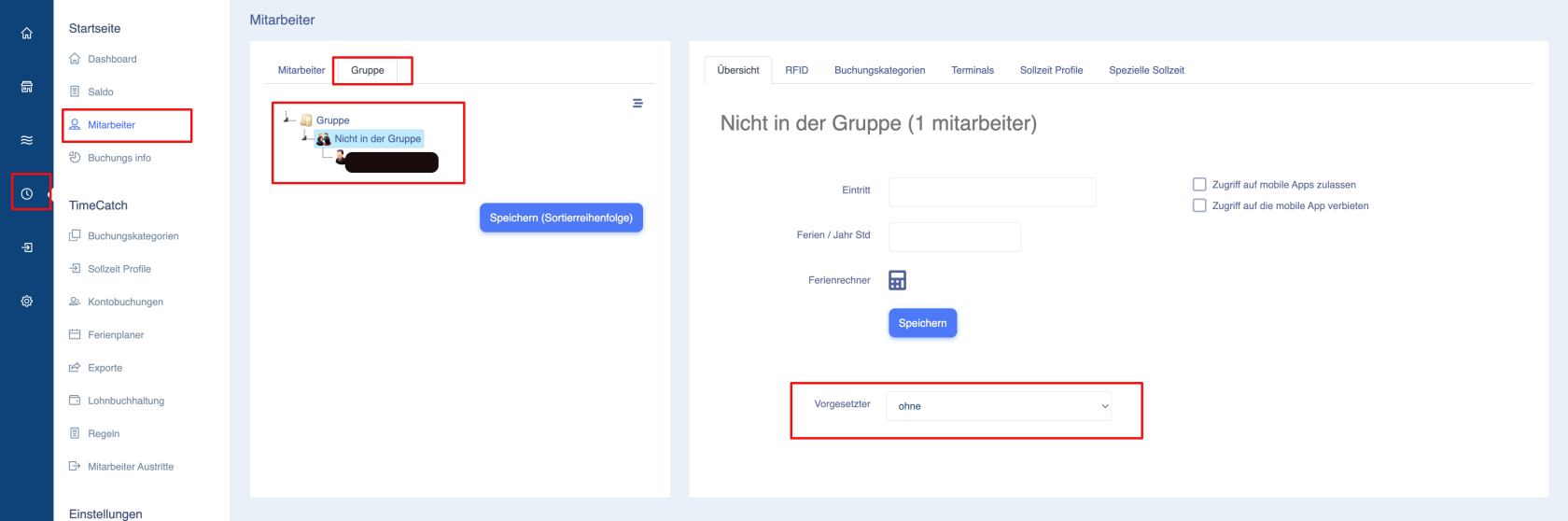Enable Zugriff auf mobile Apps zulassen
The height and width of the screenshot is (521, 1568).
[x=1199, y=184]
